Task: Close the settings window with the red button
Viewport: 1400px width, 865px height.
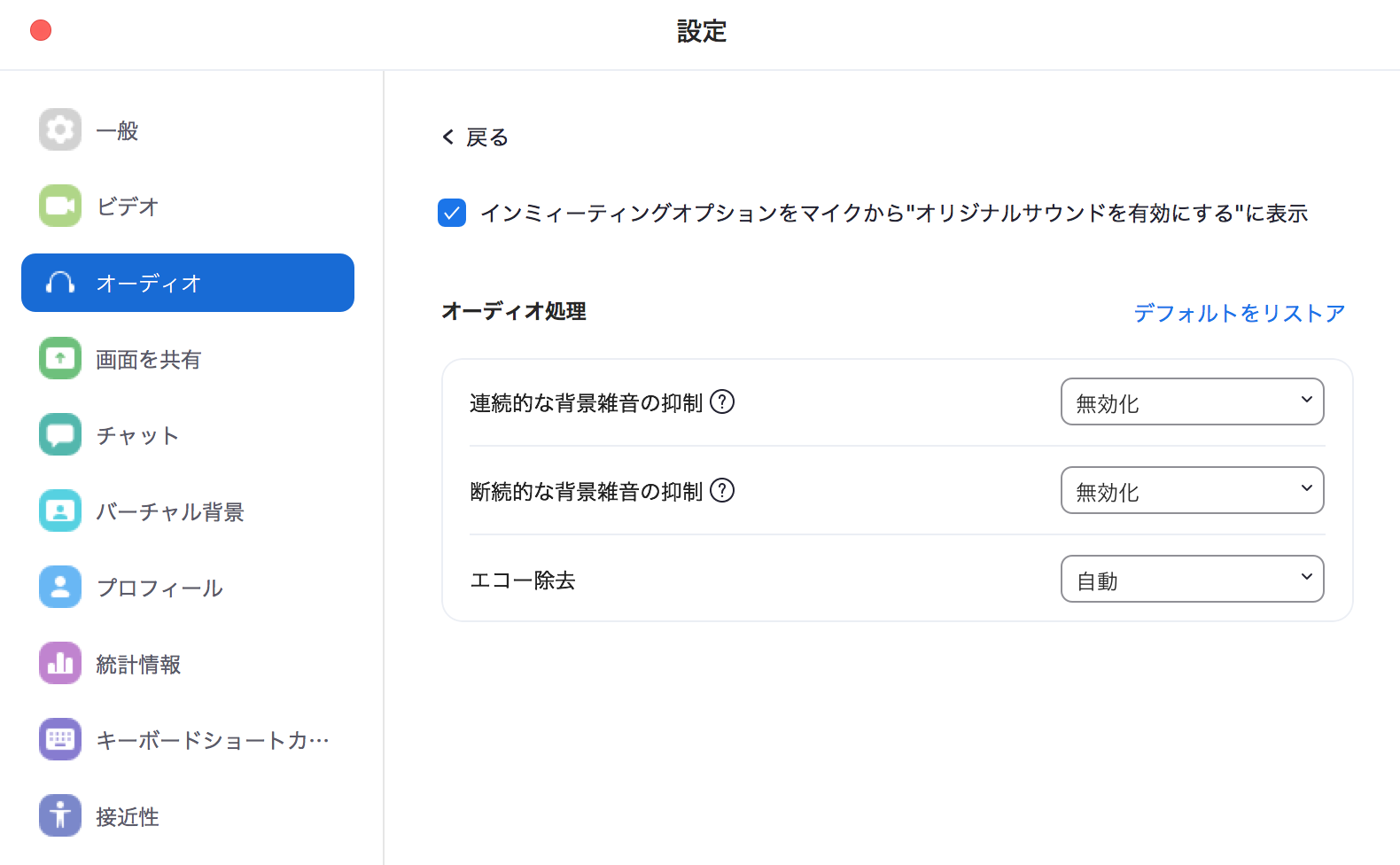Action: coord(41,31)
